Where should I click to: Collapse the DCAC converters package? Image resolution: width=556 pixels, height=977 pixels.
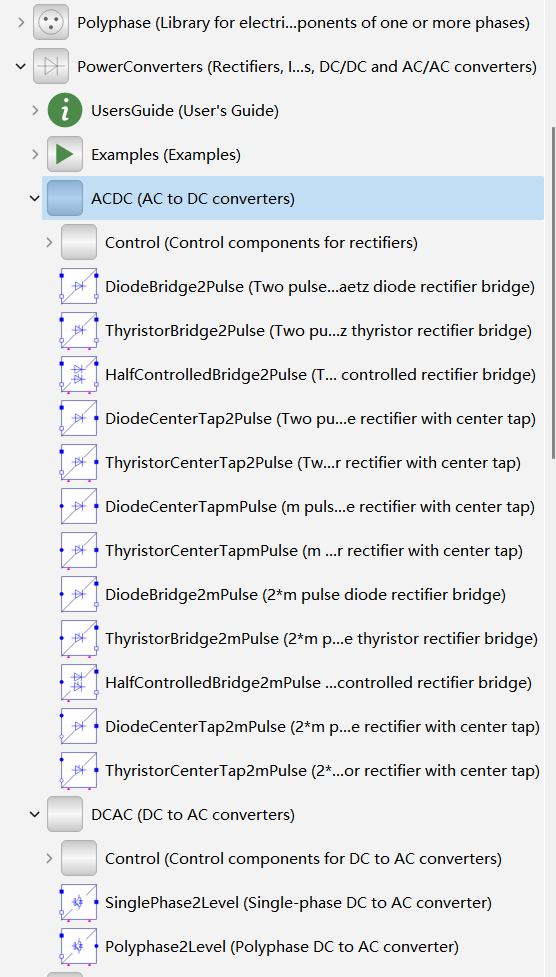(35, 814)
